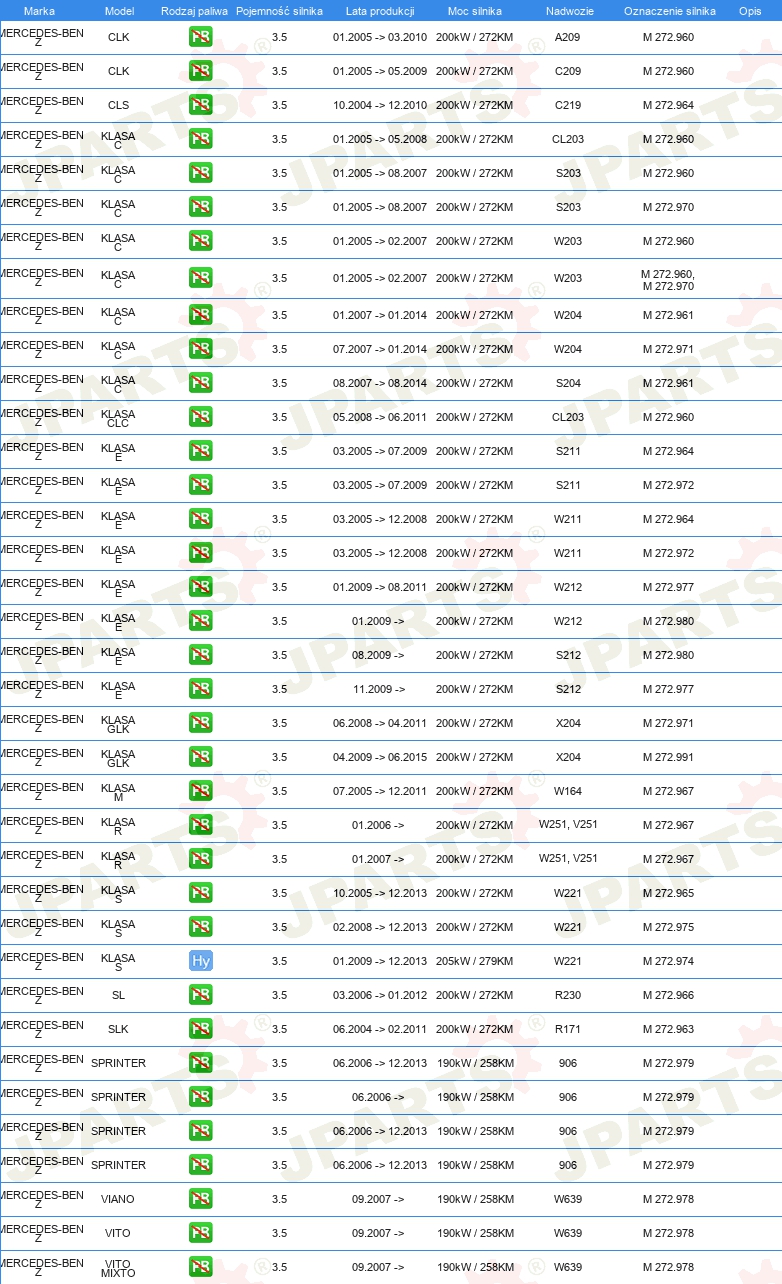Click the fuel icon in the KLASA C CL203 row

point(200,139)
